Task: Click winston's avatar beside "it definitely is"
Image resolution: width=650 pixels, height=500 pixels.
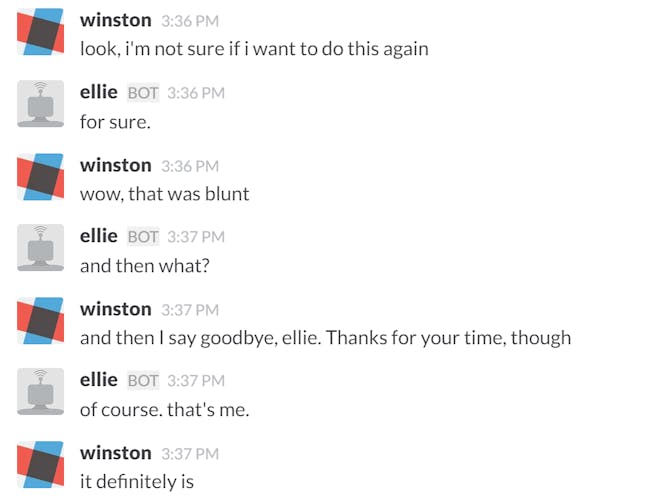Action: (41, 464)
